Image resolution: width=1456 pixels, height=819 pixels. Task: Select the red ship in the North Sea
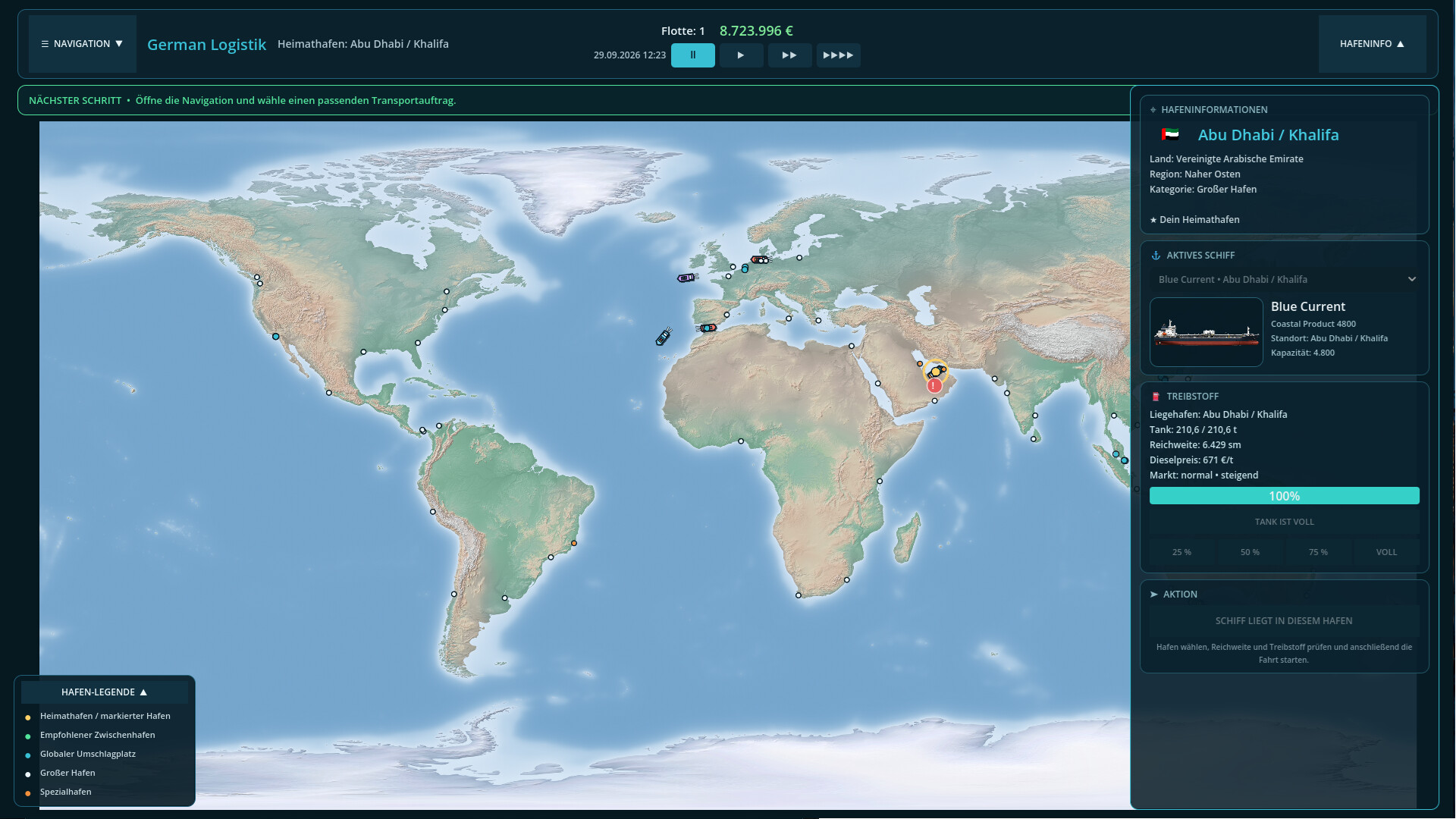click(x=760, y=260)
